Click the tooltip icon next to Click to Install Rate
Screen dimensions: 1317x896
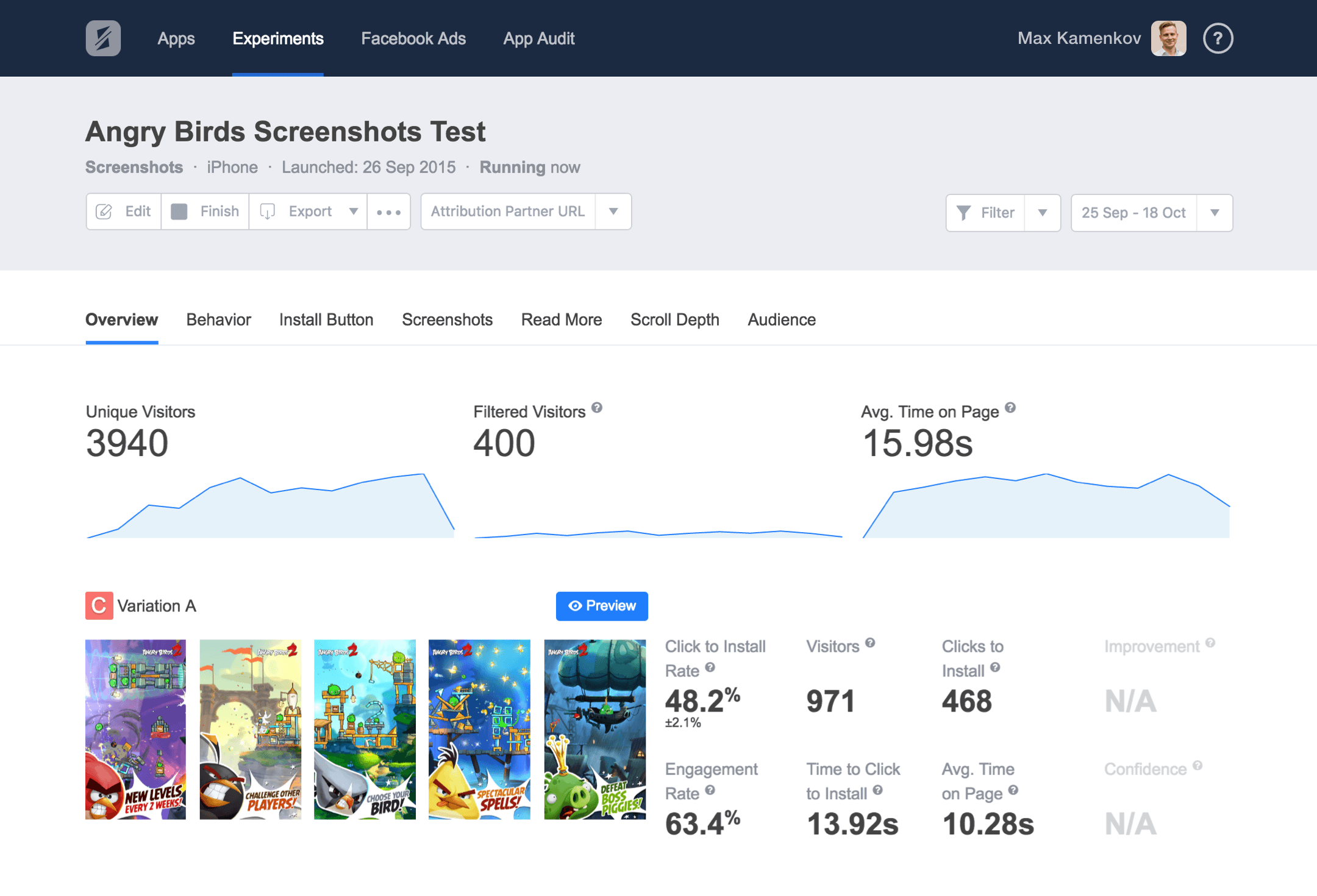point(710,669)
